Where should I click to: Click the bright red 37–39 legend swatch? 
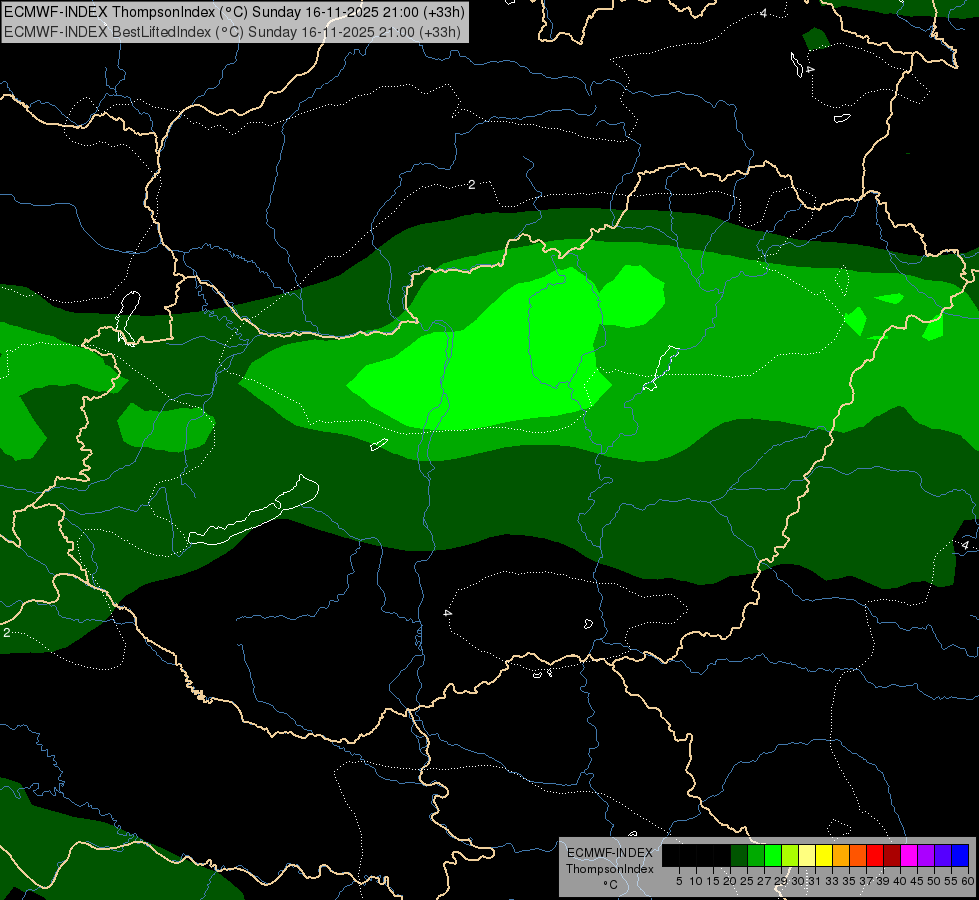pos(875,855)
